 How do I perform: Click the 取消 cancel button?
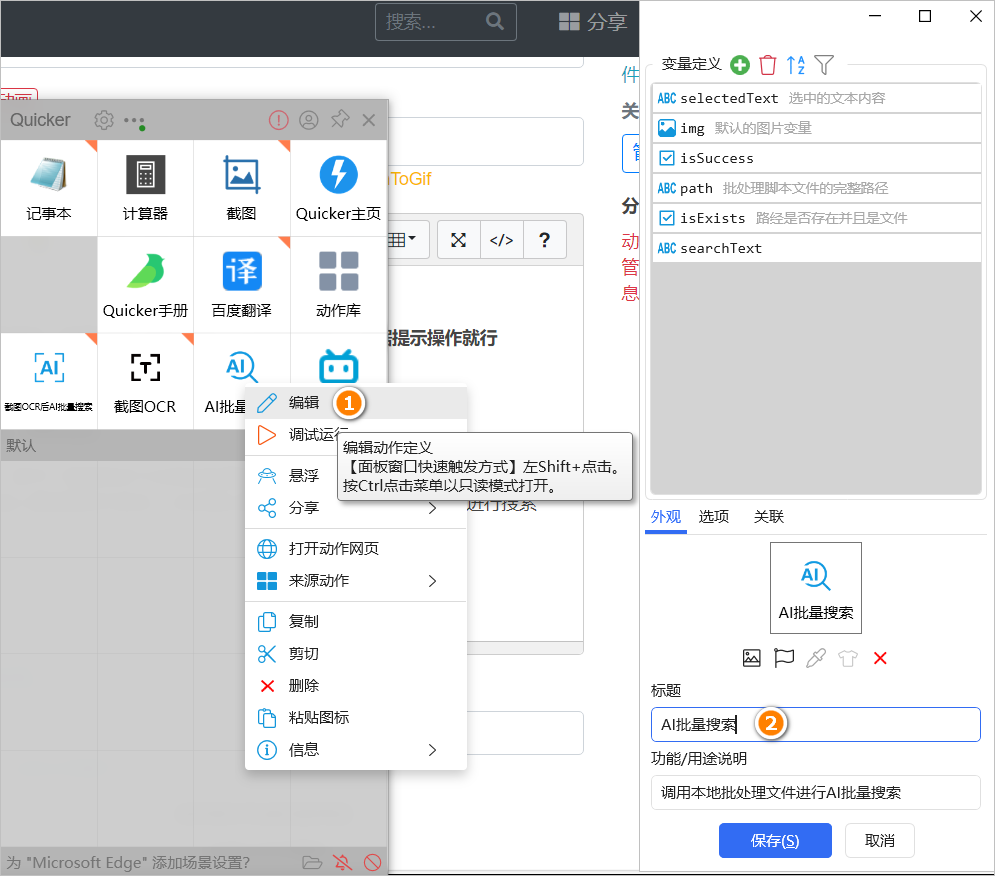click(880, 840)
